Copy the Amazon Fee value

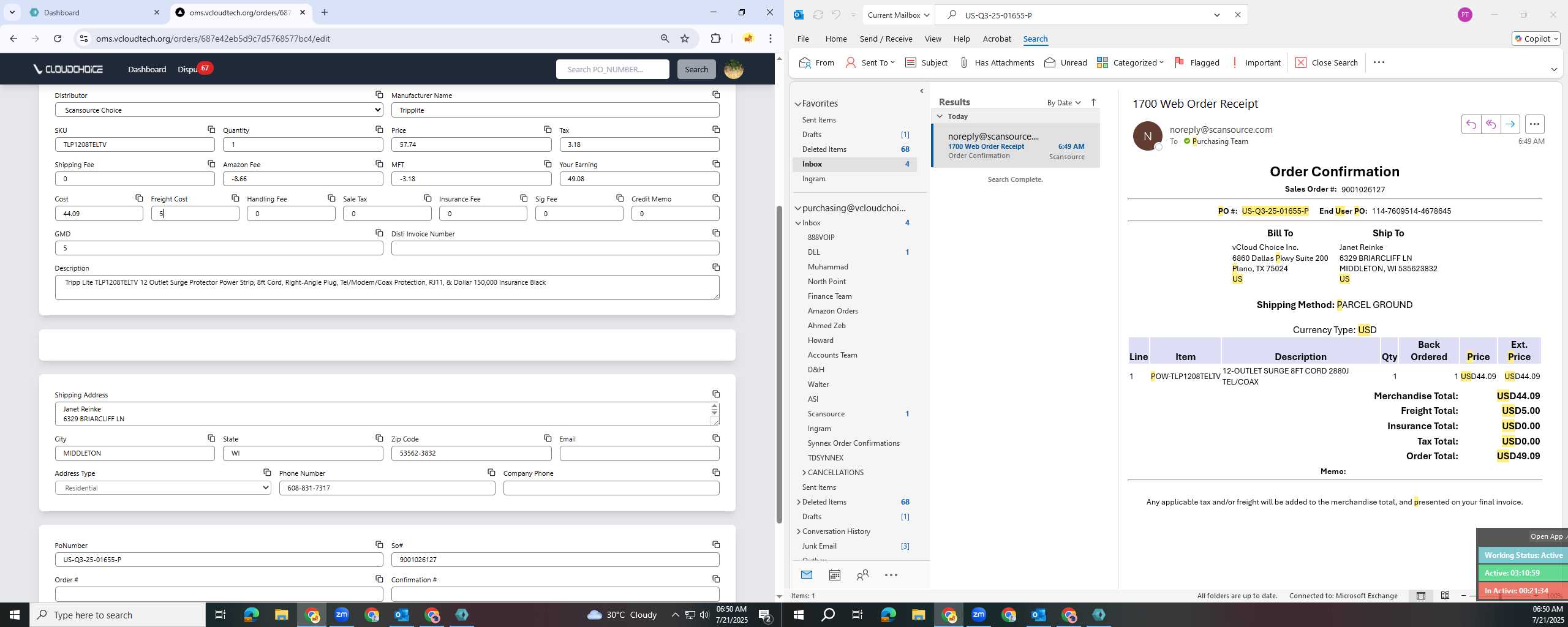[x=379, y=163]
